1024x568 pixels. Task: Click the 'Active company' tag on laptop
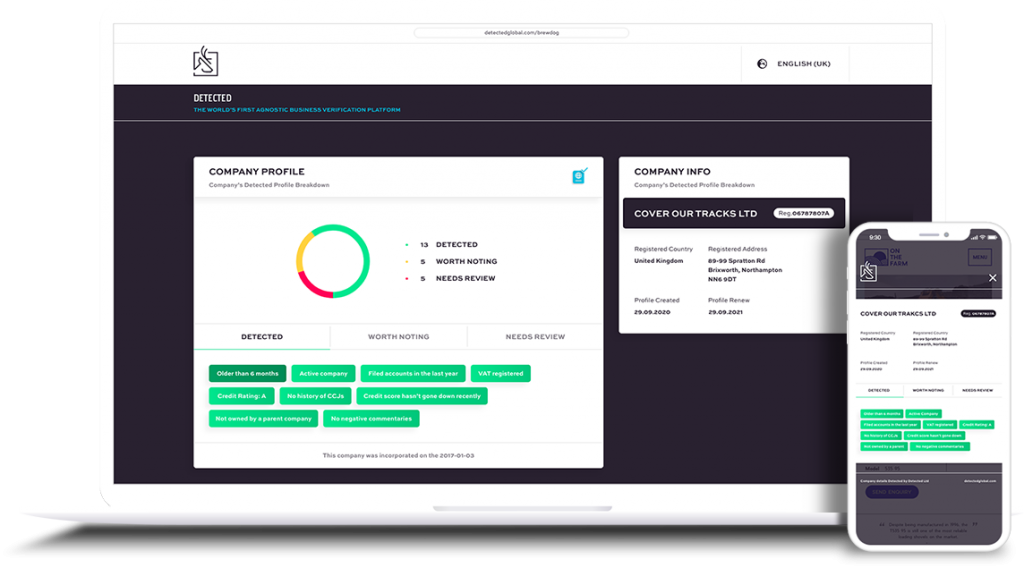pos(323,373)
